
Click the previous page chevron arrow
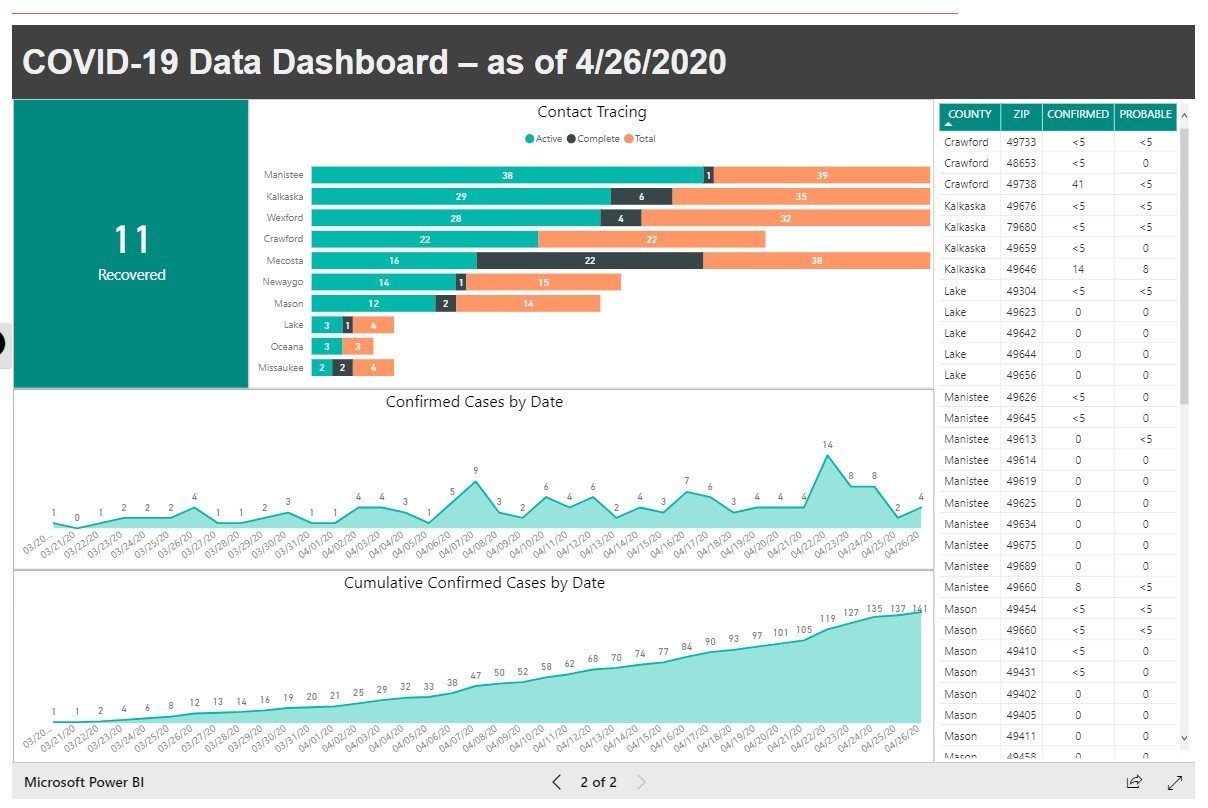(x=557, y=783)
